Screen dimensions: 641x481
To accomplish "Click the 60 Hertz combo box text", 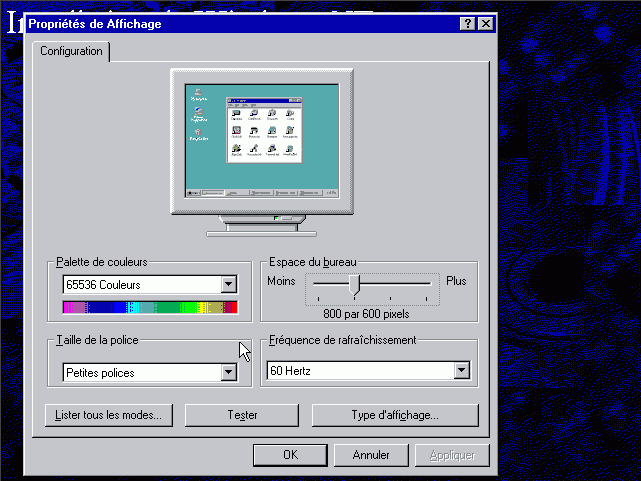I will click(358, 371).
